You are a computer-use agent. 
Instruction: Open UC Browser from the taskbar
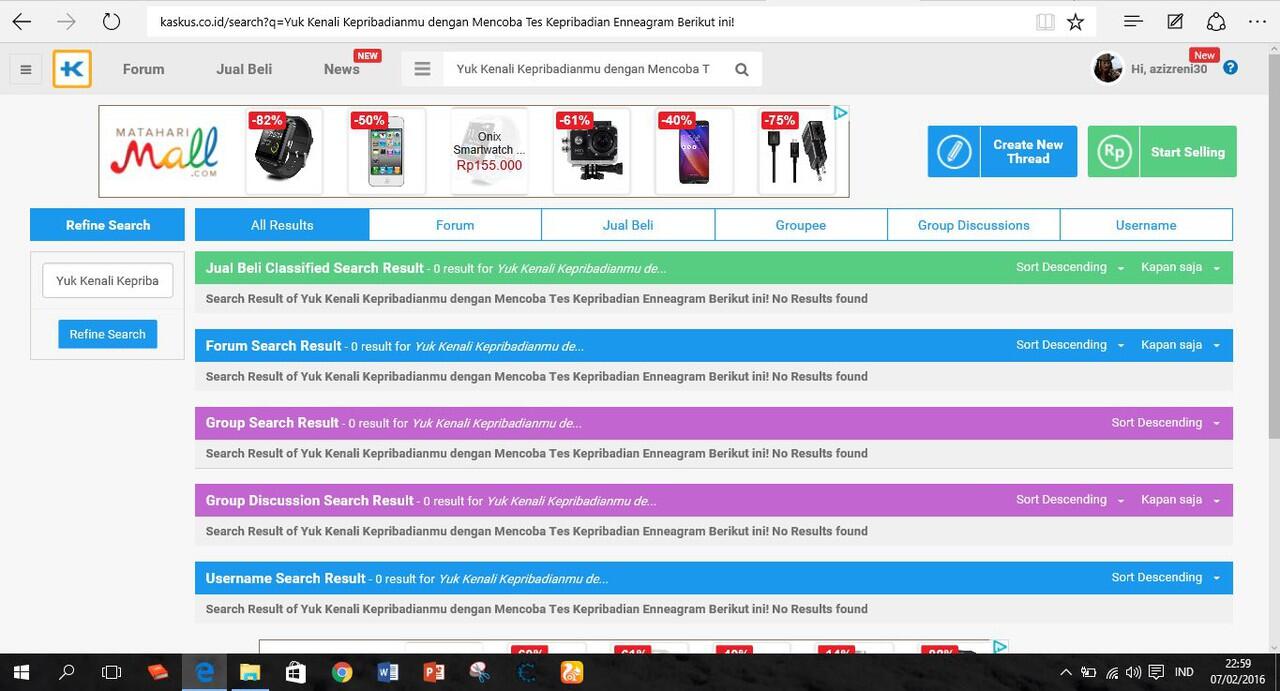(572, 672)
